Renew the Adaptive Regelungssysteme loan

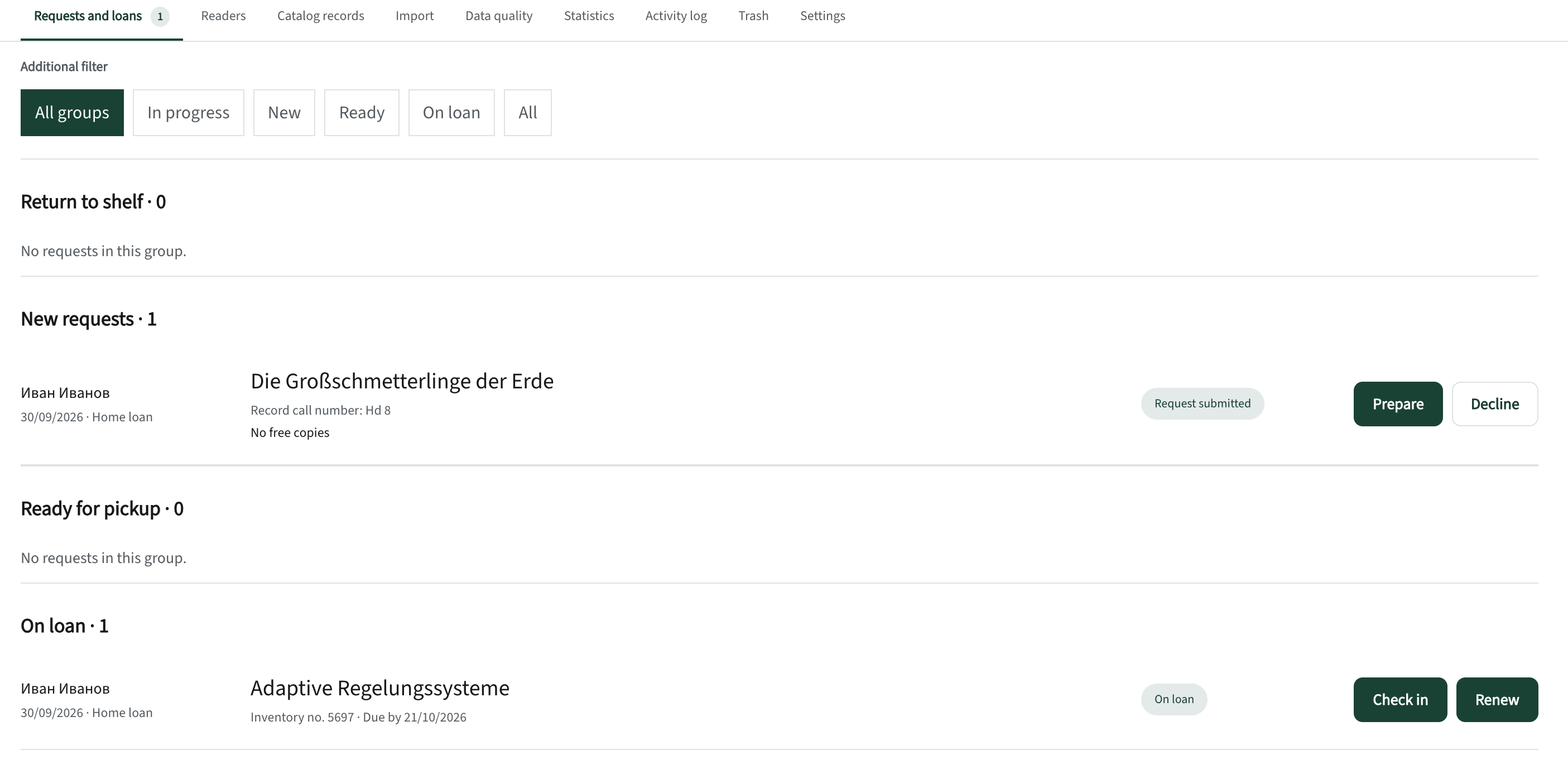(x=1497, y=700)
